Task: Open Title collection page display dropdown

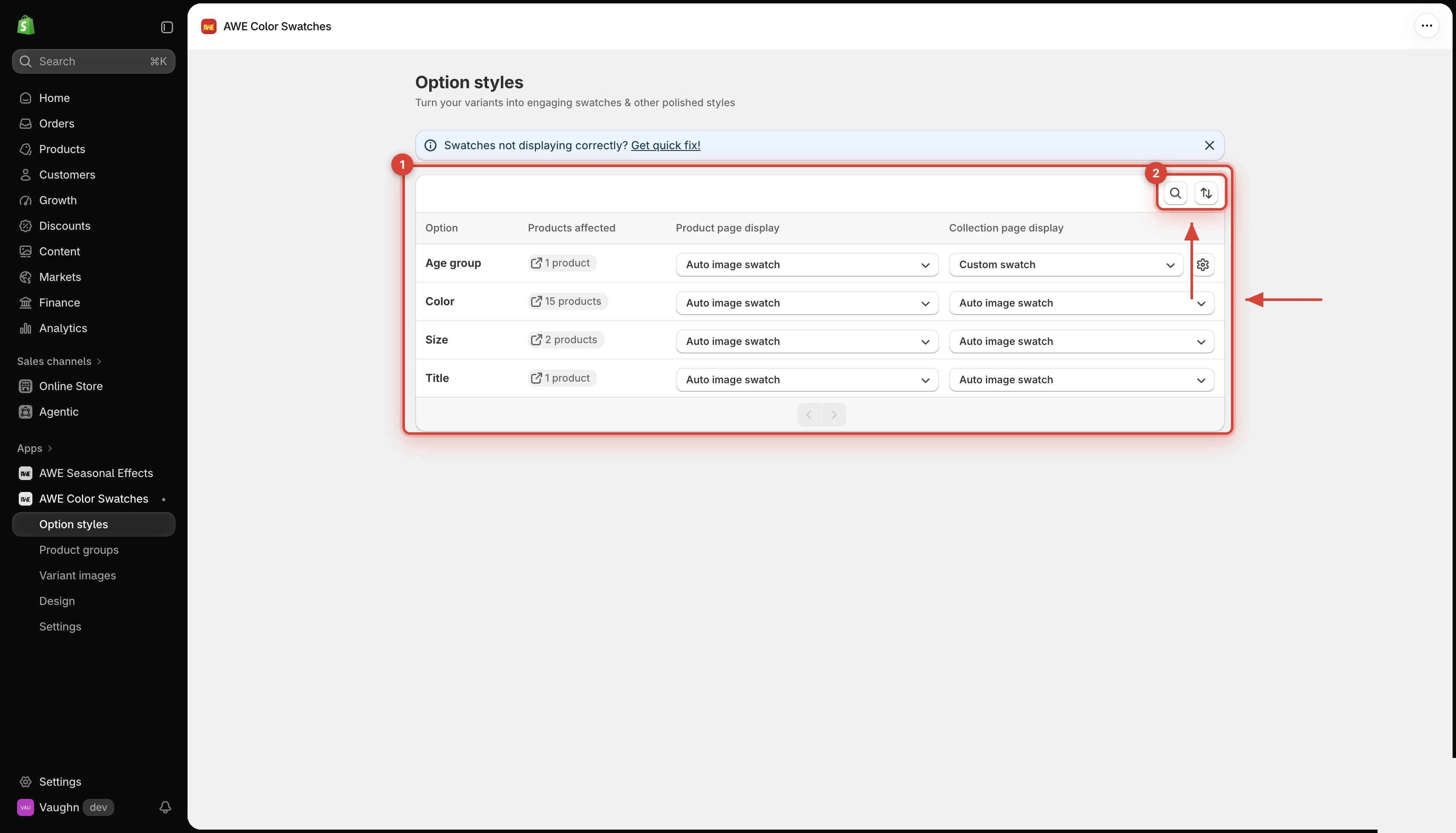Action: pyautogui.click(x=1081, y=379)
